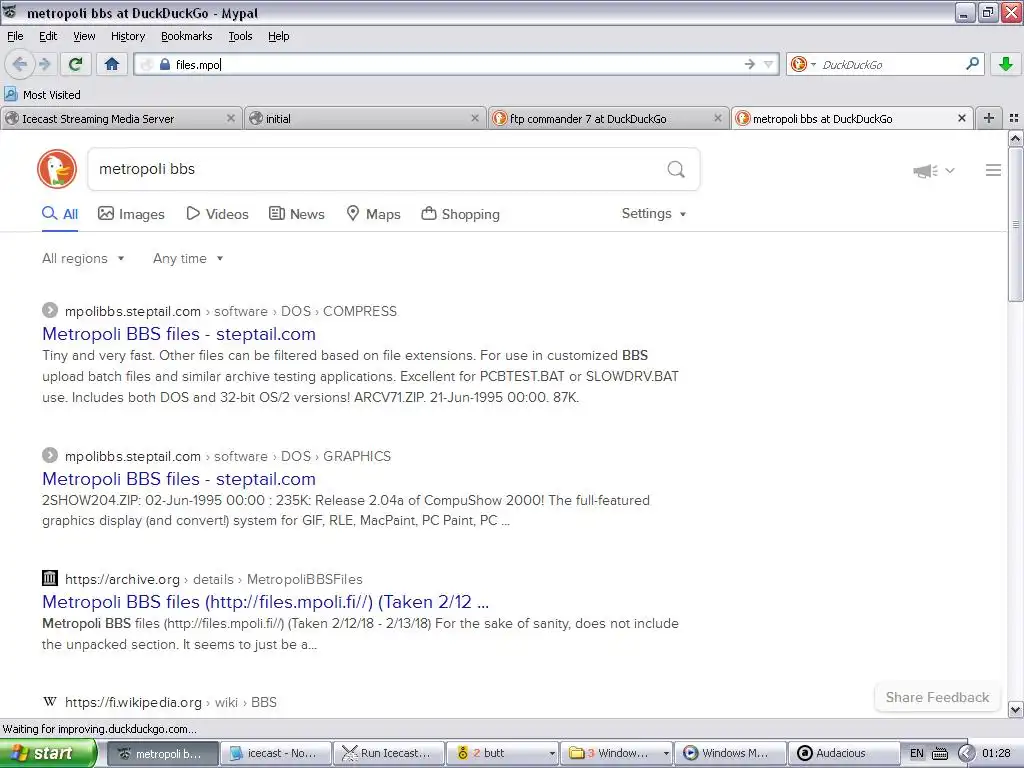This screenshot has width=1024, height=768.
Task: Expand the All regions filter
Action: click(83, 259)
